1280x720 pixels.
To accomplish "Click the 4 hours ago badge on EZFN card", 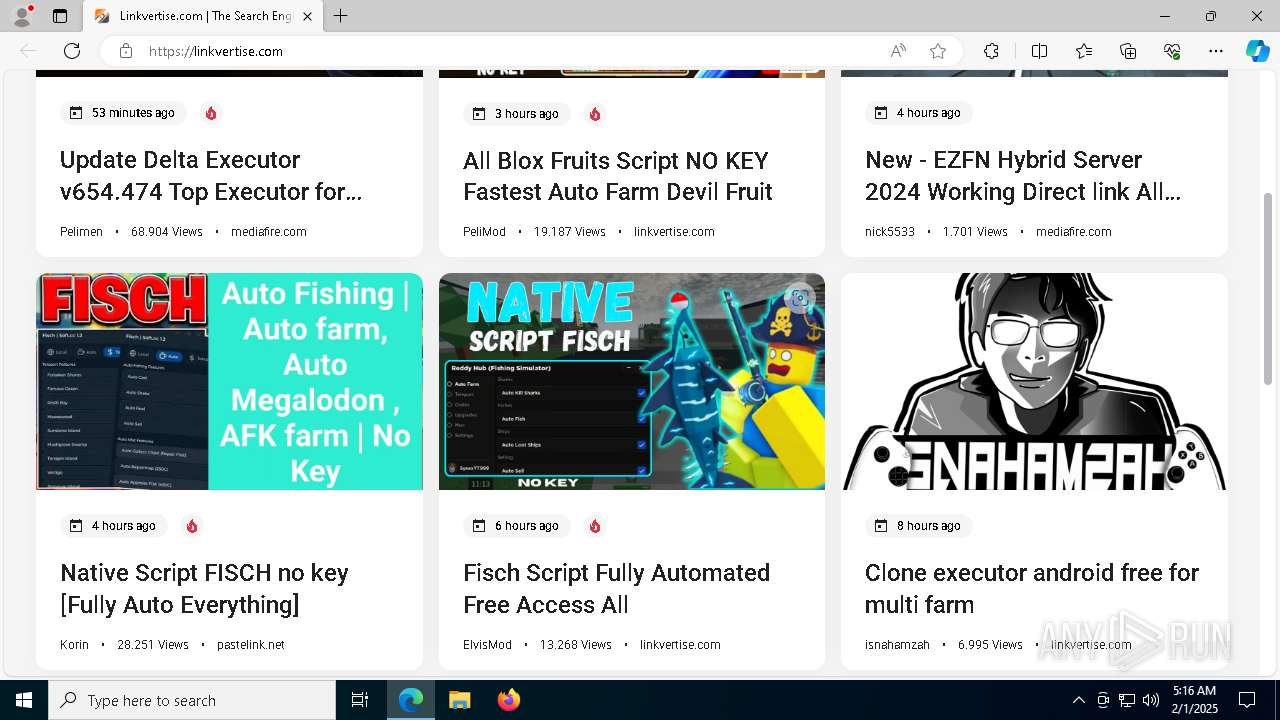I will 919,113.
